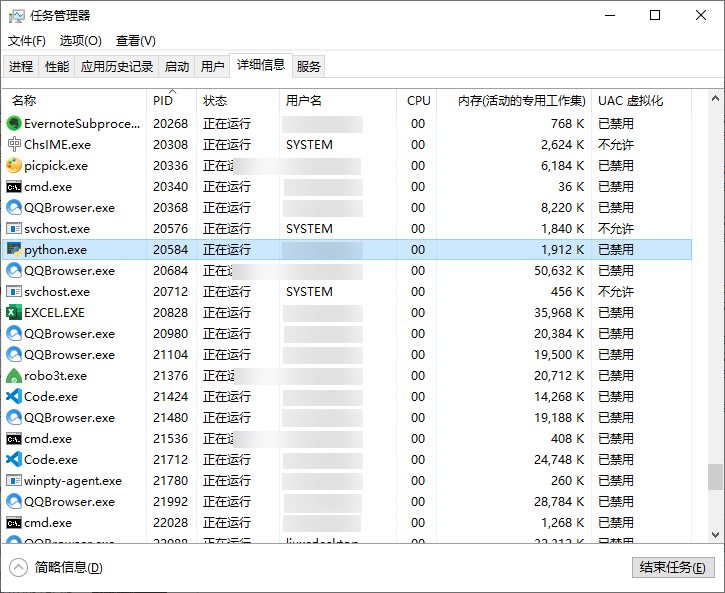Click PID cell 21376
Viewport: 725px width, 593px height.
171,376
